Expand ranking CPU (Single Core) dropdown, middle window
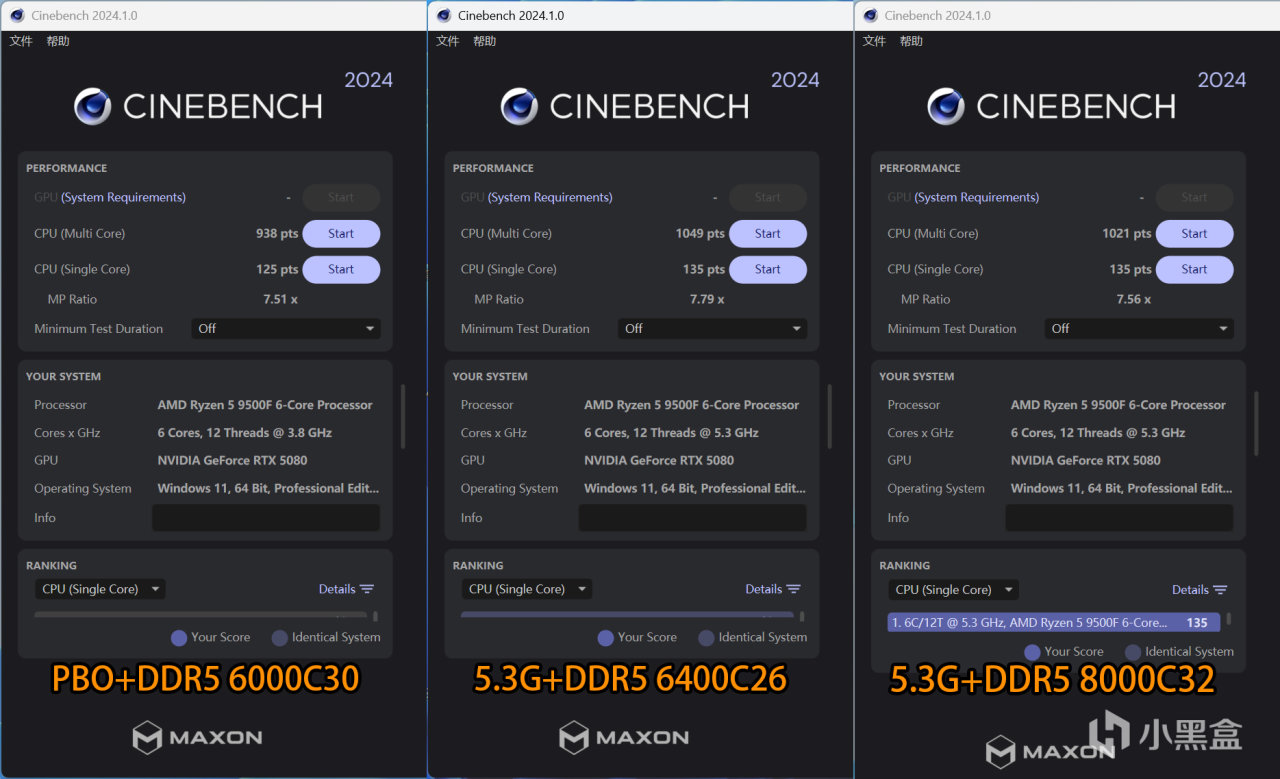 [527, 589]
